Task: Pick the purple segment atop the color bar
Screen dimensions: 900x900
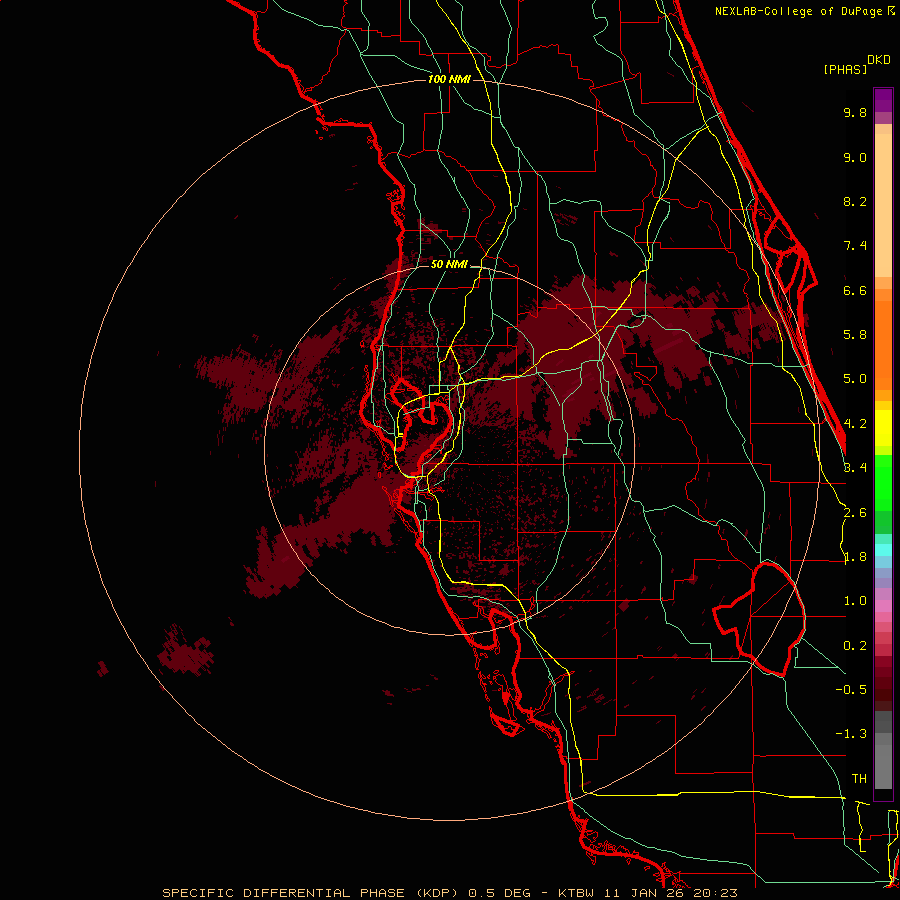Action: pyautogui.click(x=883, y=100)
